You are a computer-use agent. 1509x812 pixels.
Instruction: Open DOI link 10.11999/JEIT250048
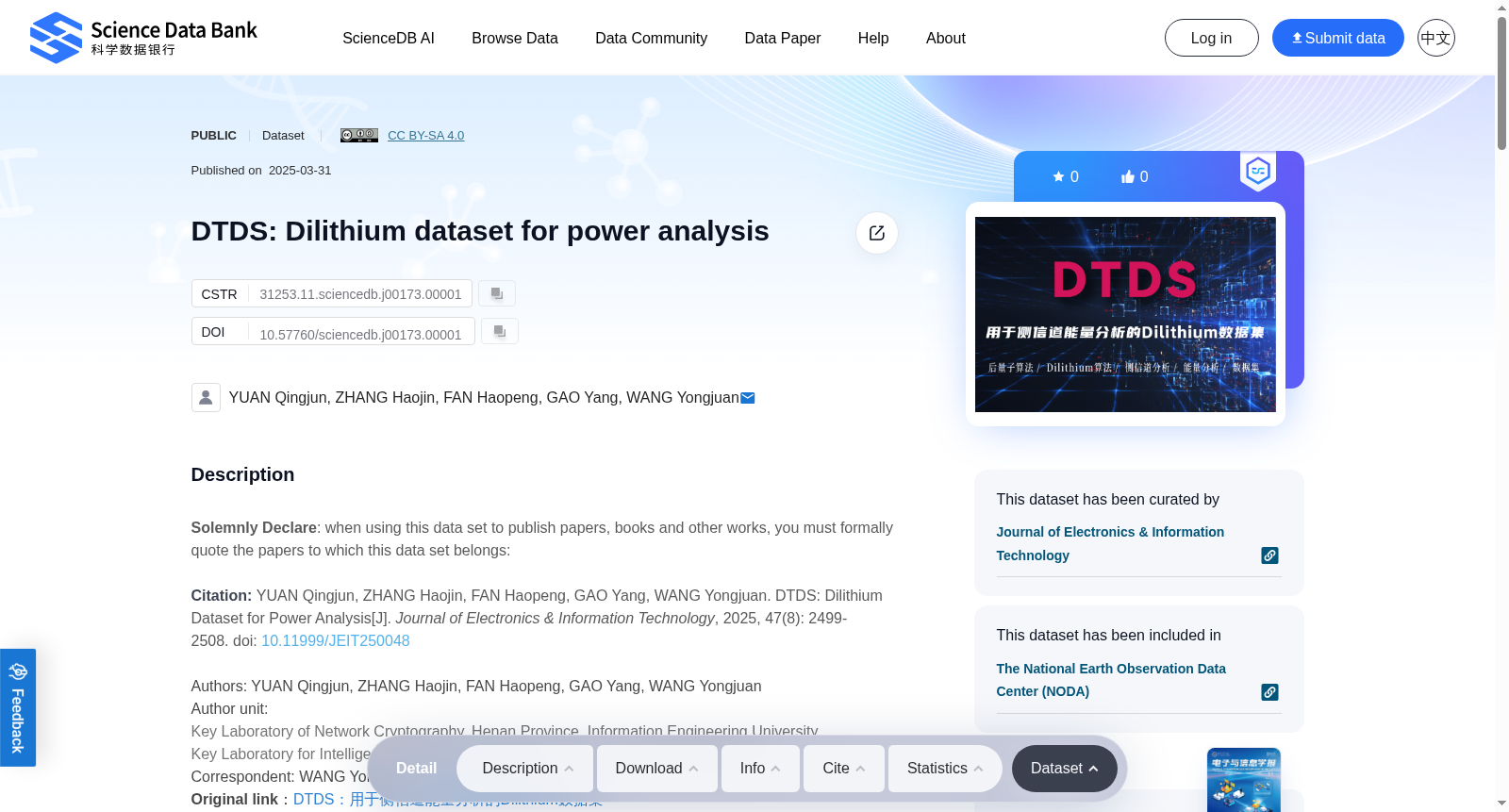tap(335, 640)
